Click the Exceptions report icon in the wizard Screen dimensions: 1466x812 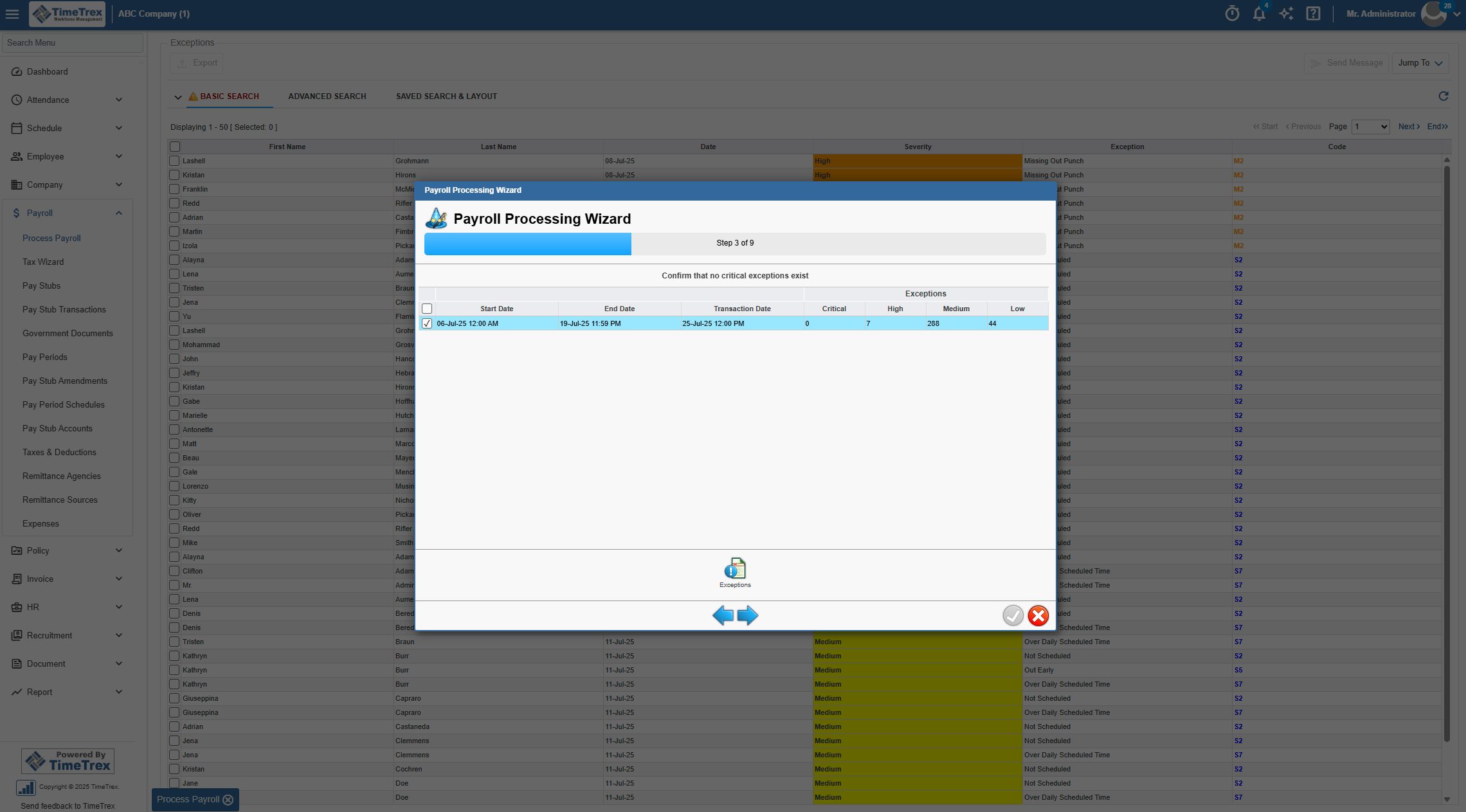coord(735,568)
